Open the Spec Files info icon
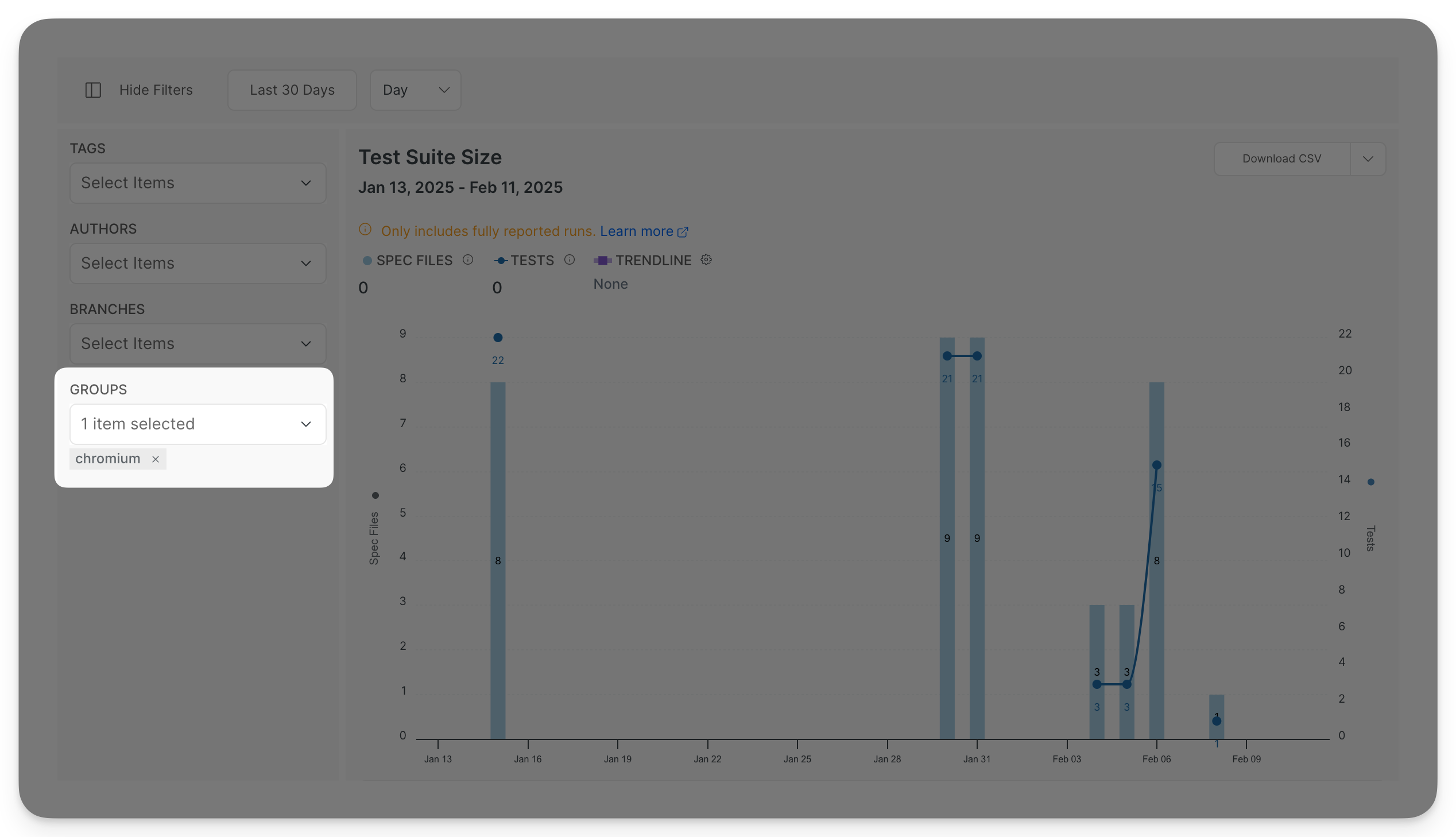Screen dimensions: 1456x837 click(468, 260)
